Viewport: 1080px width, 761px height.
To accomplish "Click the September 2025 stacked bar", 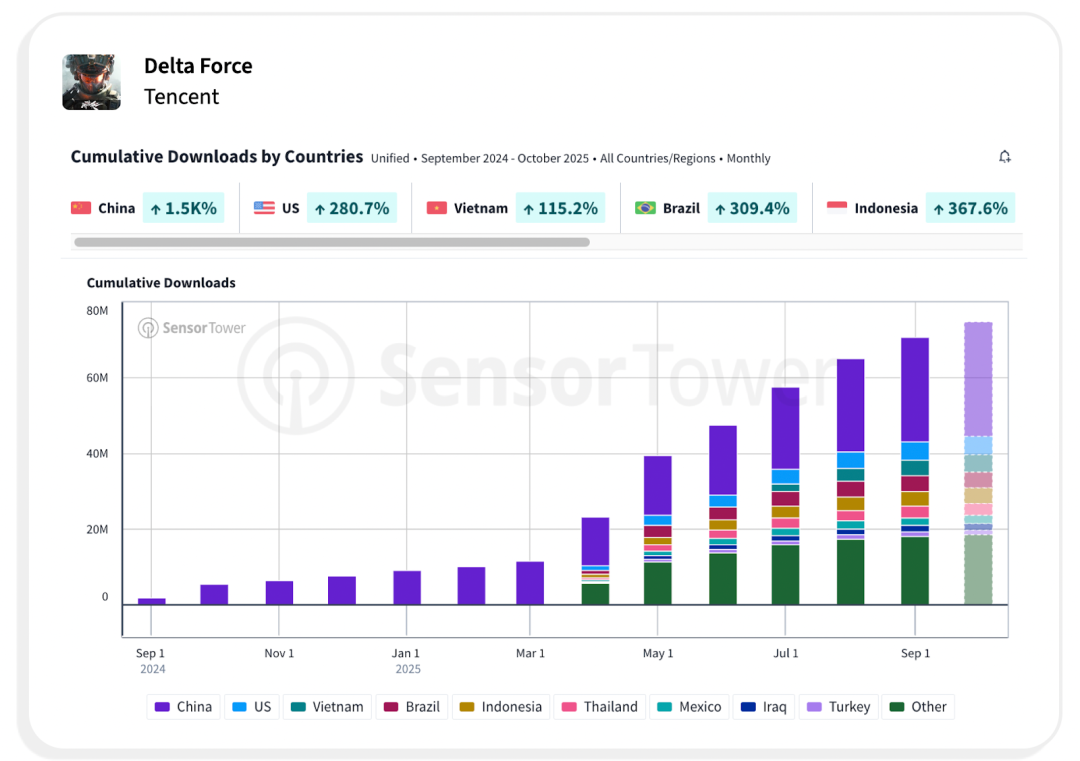I will pyautogui.click(x=914, y=470).
